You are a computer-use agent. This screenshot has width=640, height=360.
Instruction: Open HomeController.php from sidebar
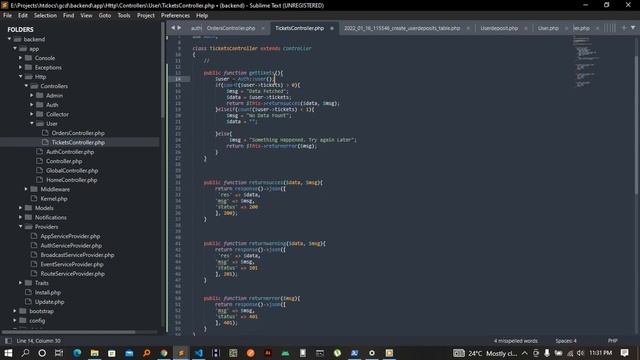(x=71, y=180)
